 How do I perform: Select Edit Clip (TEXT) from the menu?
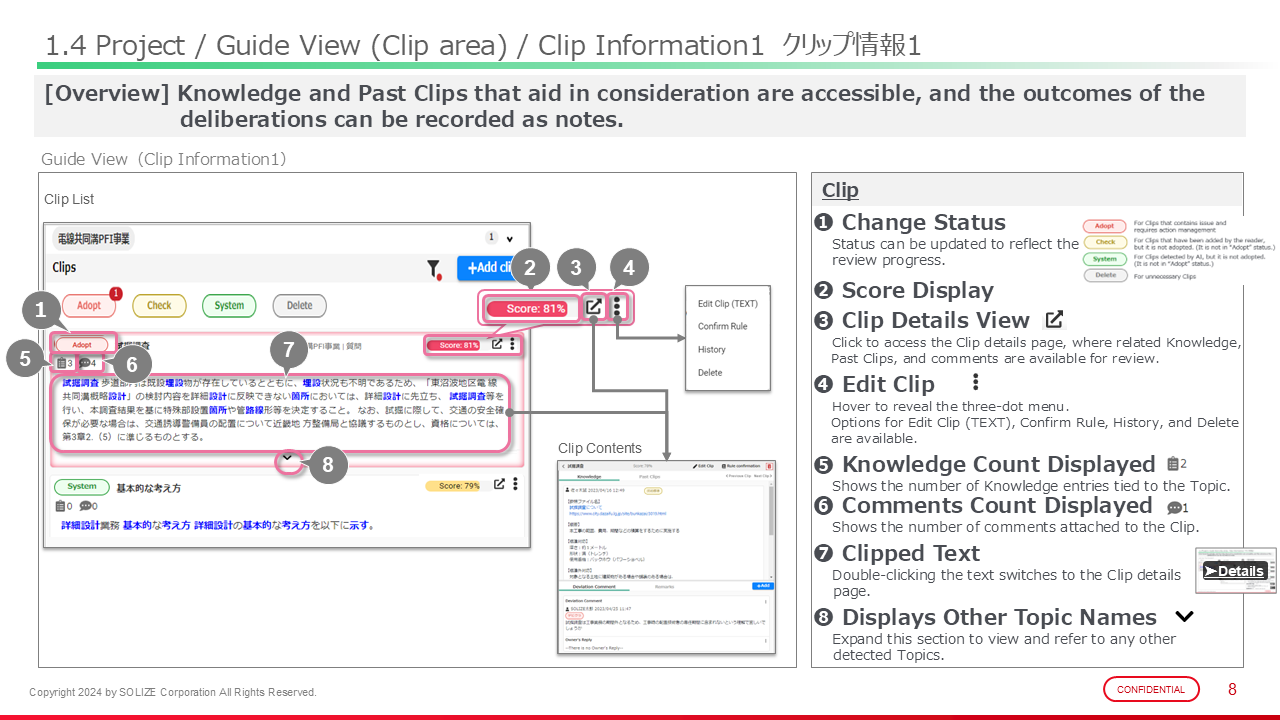click(x=727, y=304)
